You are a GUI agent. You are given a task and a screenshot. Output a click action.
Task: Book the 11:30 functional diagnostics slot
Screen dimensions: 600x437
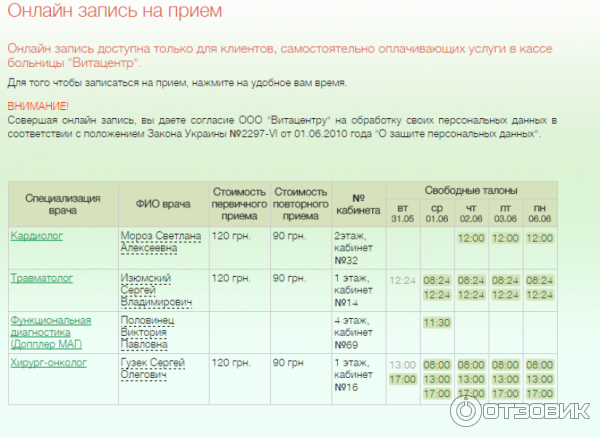[x=437, y=323]
